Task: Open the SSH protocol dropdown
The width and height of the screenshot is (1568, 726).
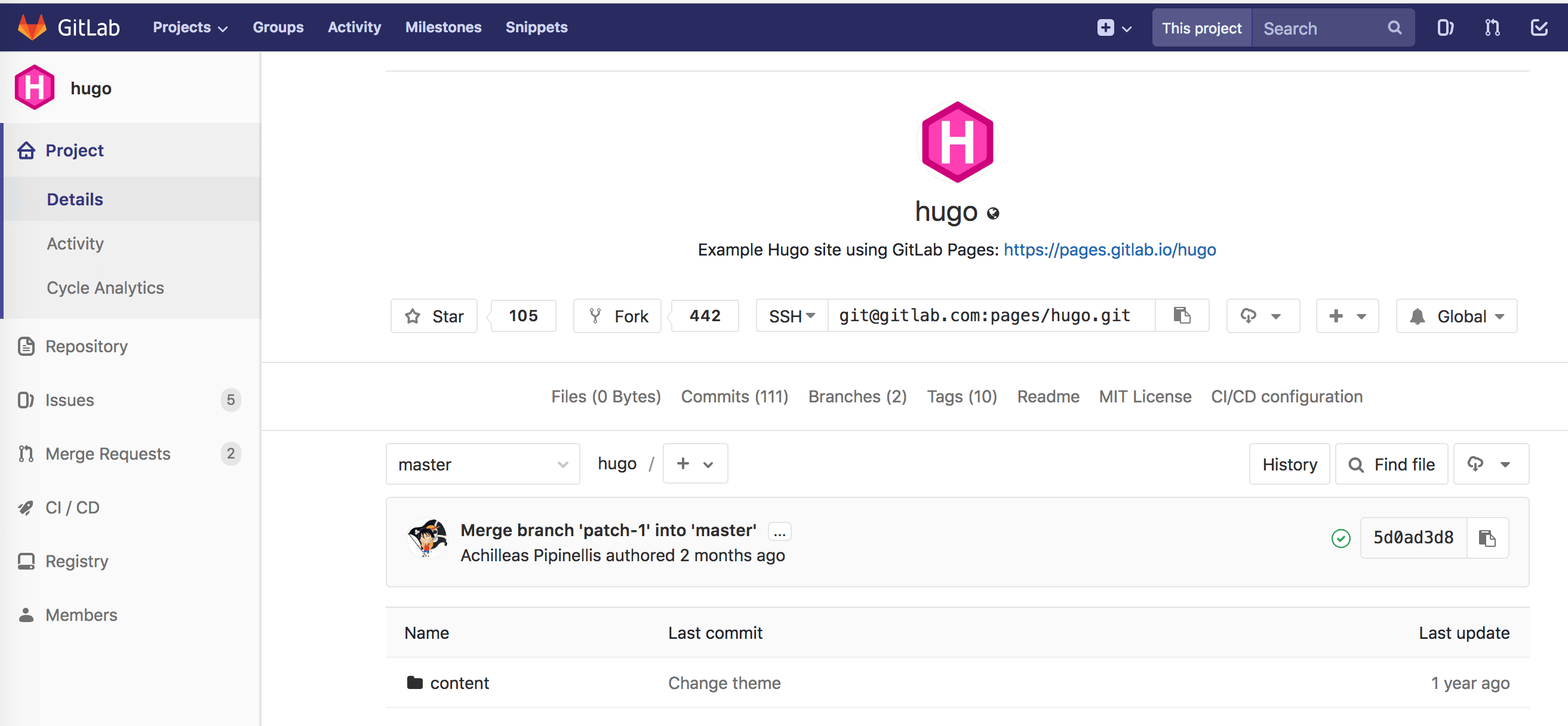Action: point(792,316)
